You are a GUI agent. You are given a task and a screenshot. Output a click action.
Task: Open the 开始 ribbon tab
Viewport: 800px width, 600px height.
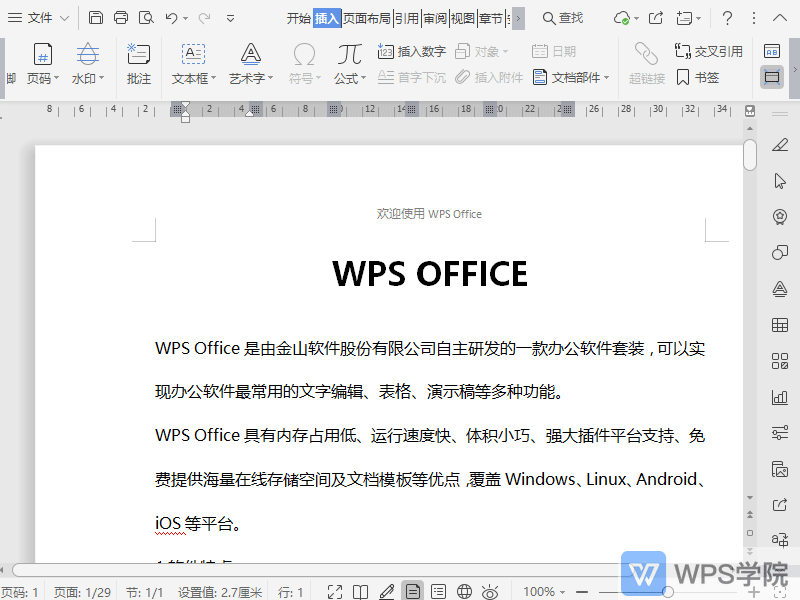[x=298, y=18]
